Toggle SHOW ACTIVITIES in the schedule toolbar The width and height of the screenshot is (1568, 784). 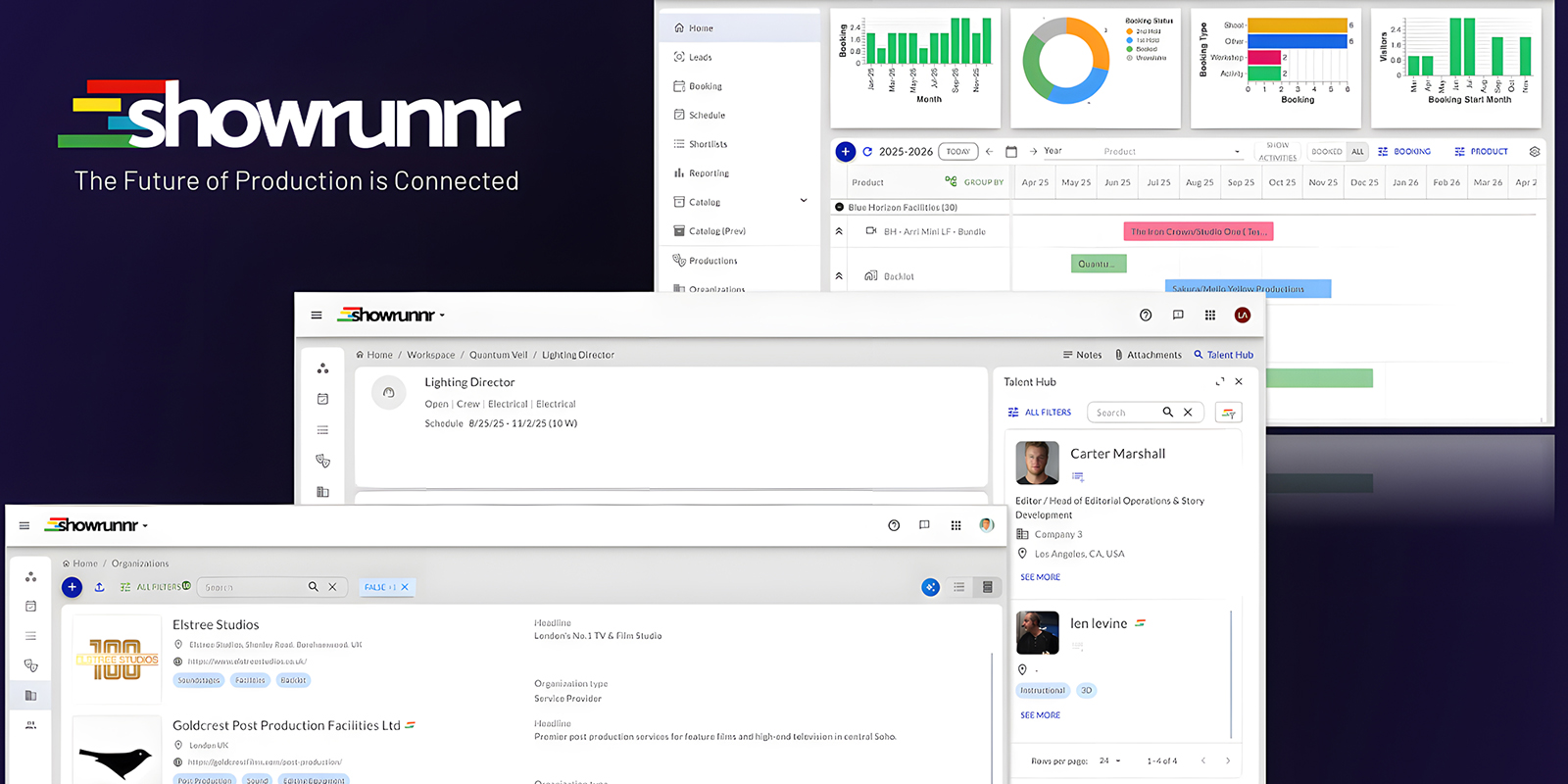[x=1278, y=152]
